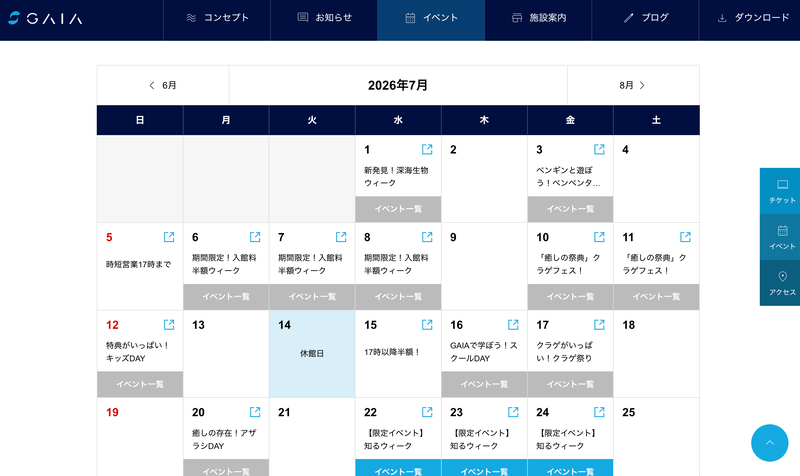Open external link icon for July 8
Screen dimensions: 800x476
pos(427,237)
